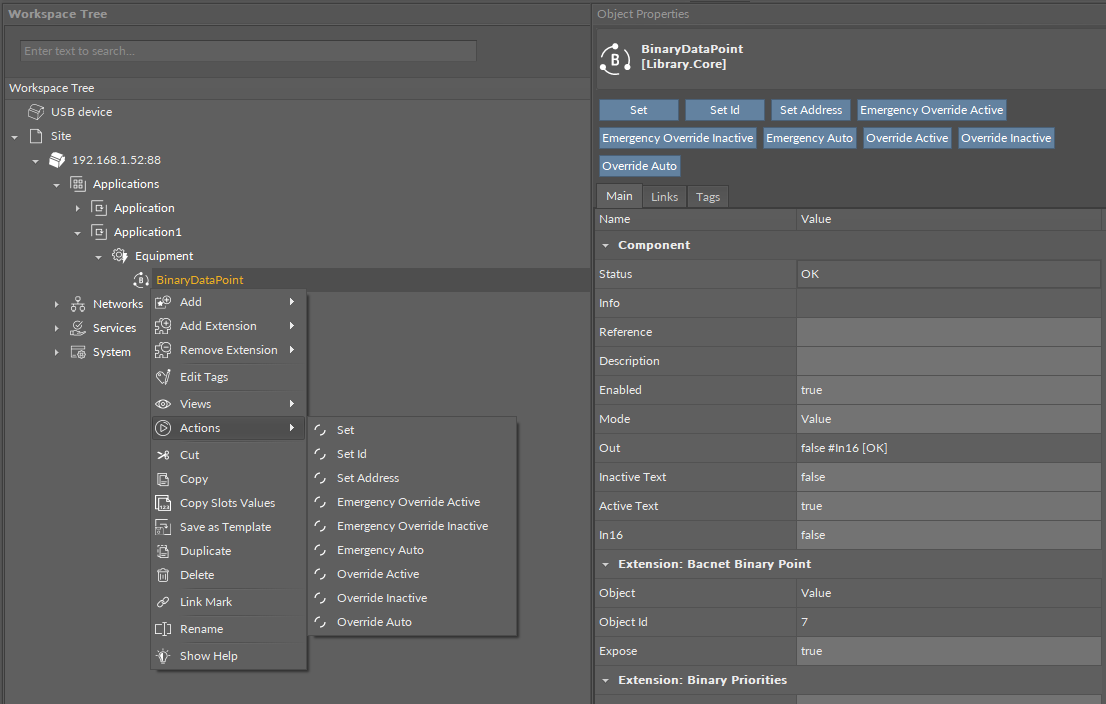Collapse Extension: Bacnet Binary Point section
Screen dimensions: 1106x704
pyautogui.click(x=605, y=564)
